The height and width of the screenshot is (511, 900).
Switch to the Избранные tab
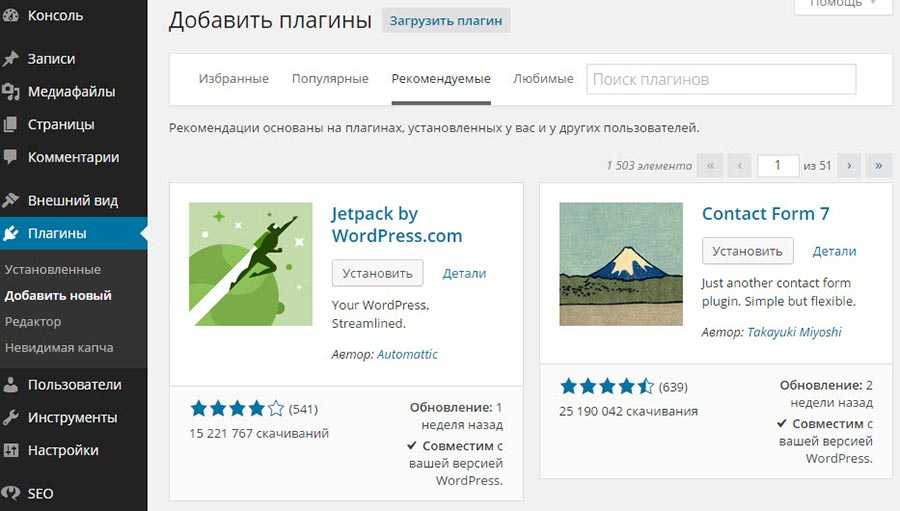point(233,79)
